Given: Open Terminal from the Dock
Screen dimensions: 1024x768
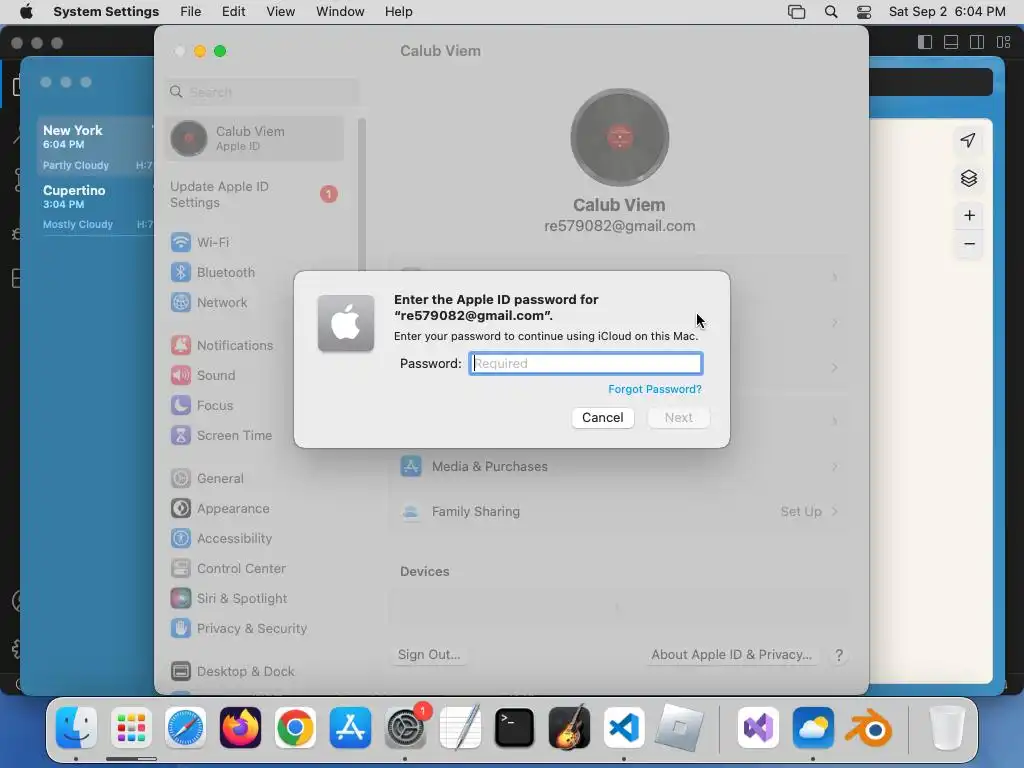Looking at the screenshot, I should click(515, 728).
